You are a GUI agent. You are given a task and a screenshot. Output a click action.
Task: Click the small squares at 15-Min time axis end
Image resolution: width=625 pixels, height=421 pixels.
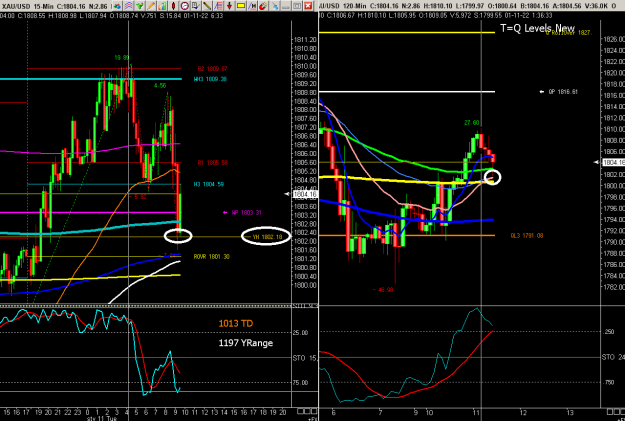point(306,411)
